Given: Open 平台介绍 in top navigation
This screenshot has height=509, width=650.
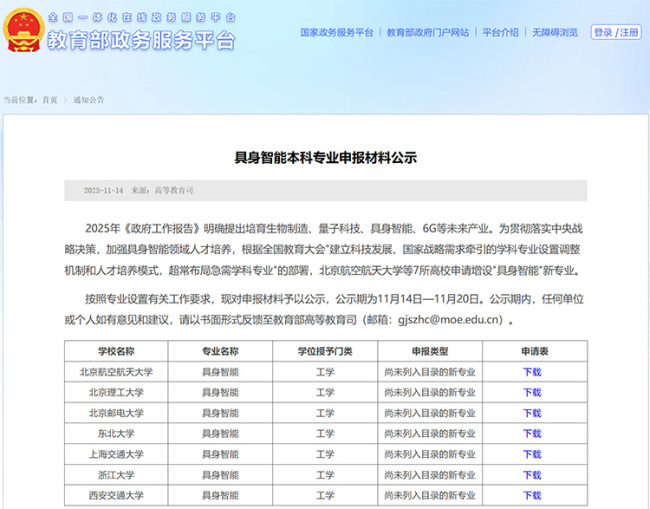Looking at the screenshot, I should [500, 33].
